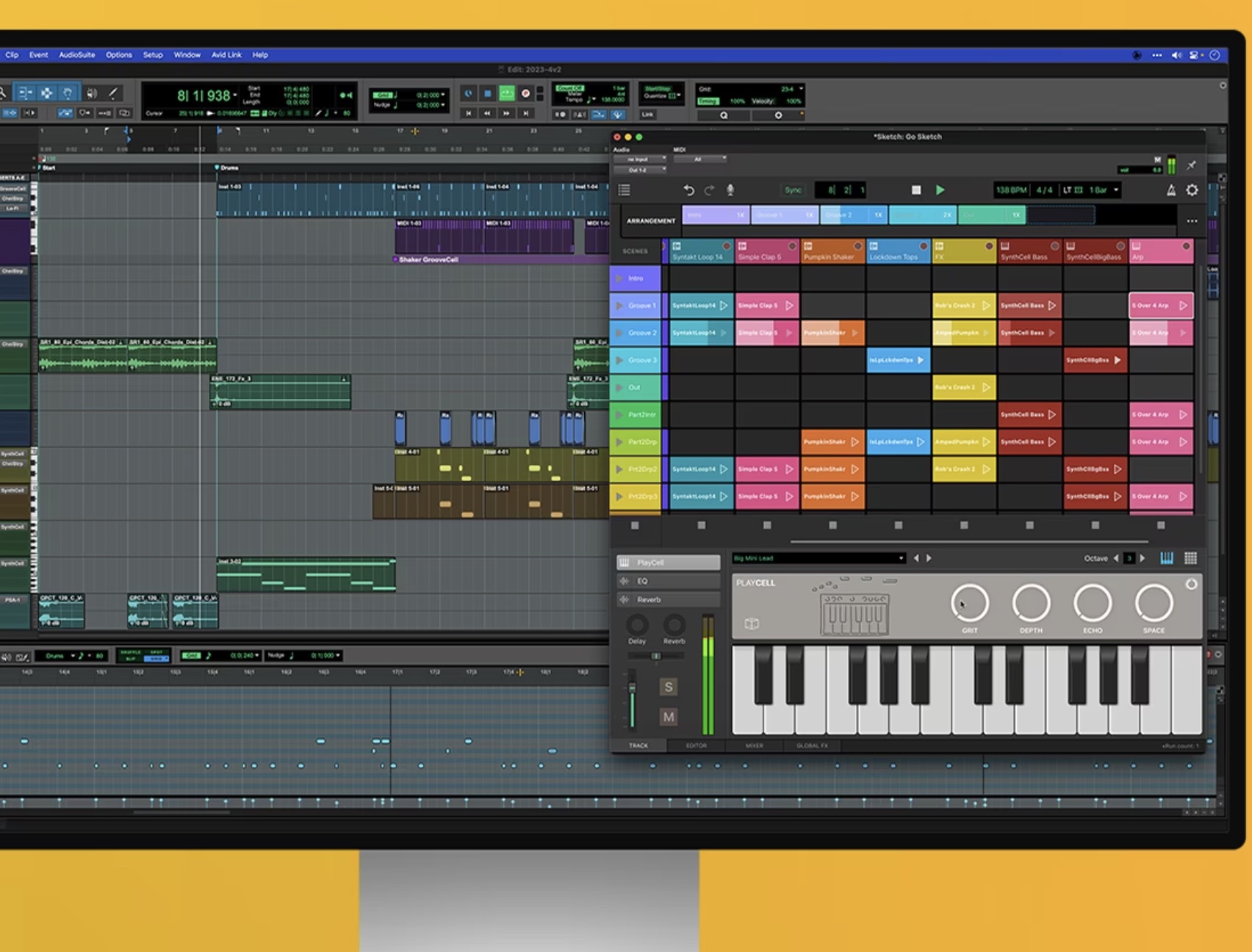This screenshot has width=1252, height=952.
Task: Mute the track with M button
Action: pos(668,717)
